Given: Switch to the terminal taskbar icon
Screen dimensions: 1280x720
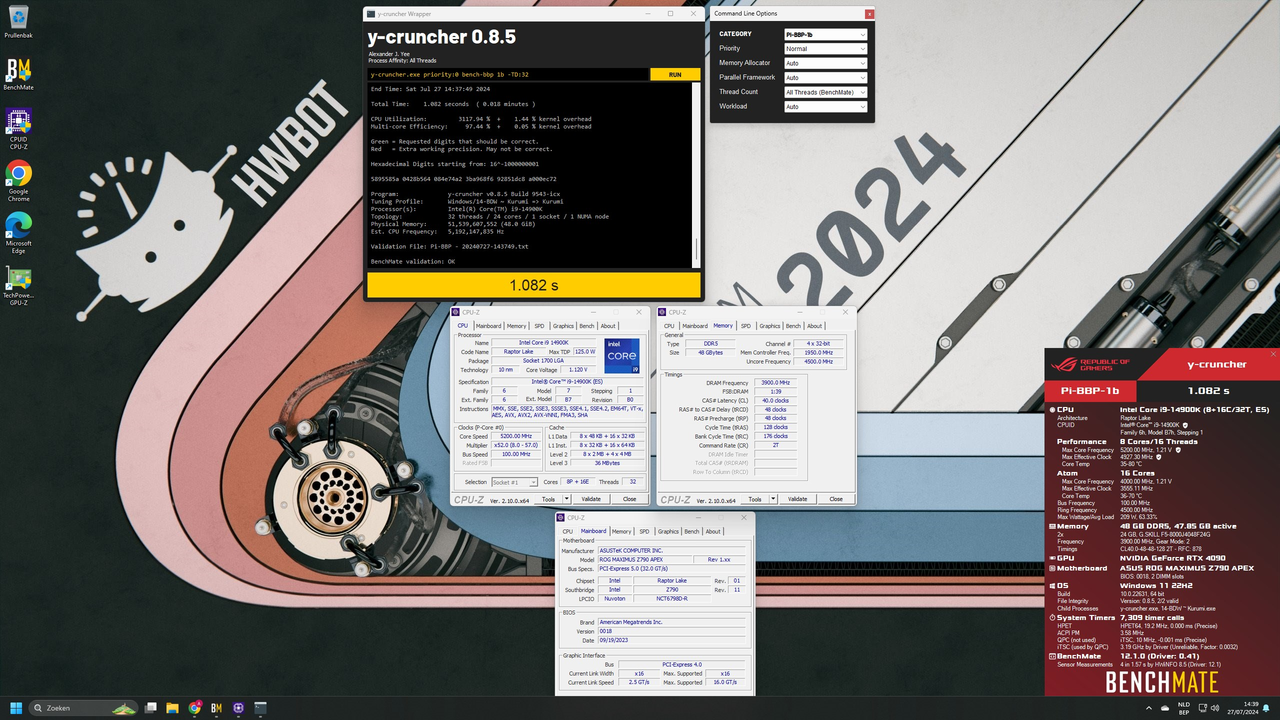Looking at the screenshot, I should 260,708.
